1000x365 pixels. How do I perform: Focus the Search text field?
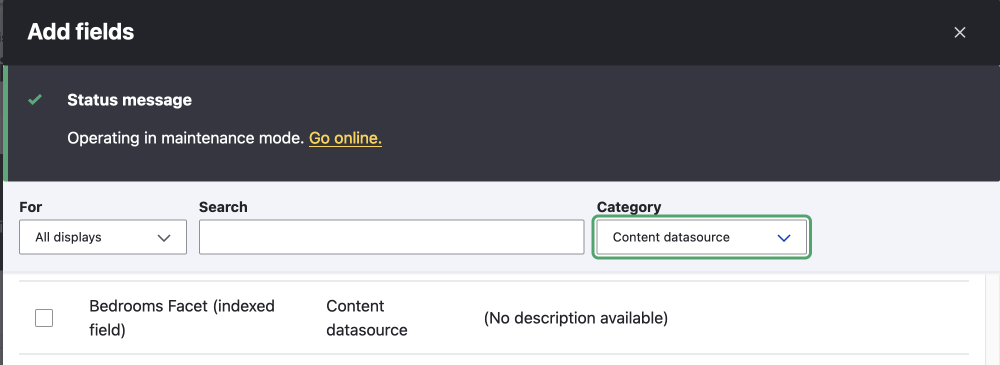[x=392, y=237]
